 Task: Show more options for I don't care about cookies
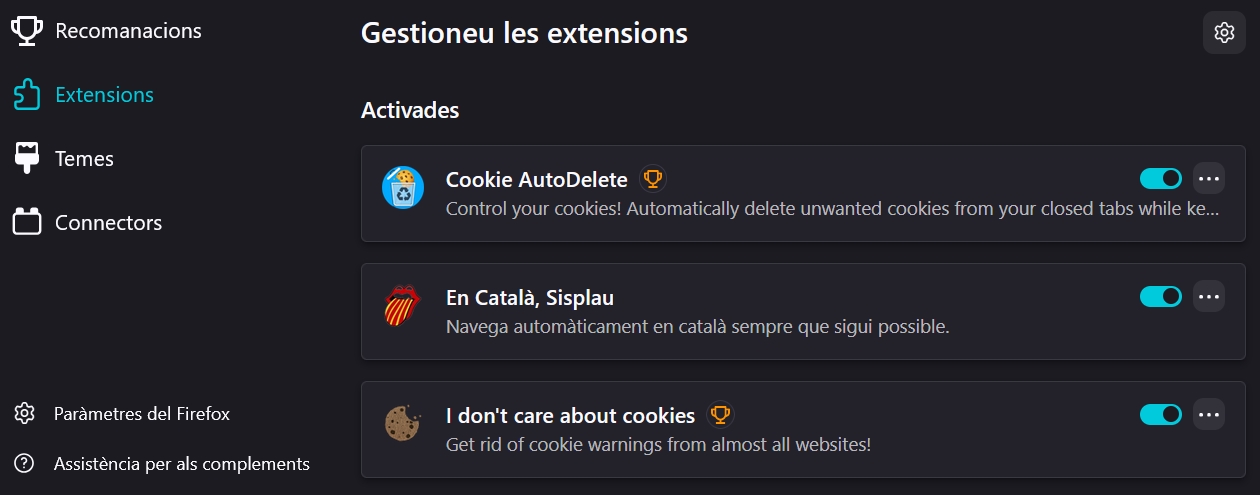coord(1209,414)
